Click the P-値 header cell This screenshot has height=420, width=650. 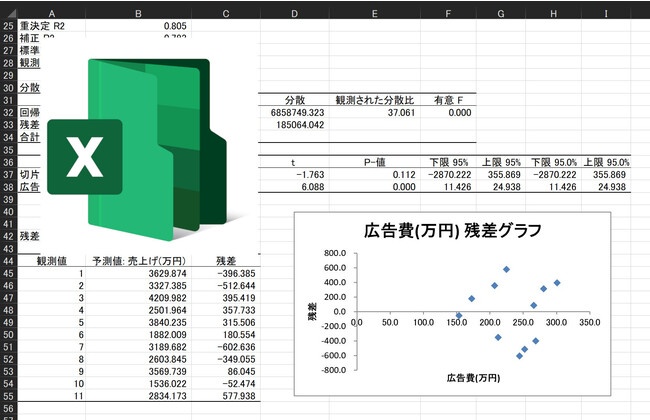point(374,162)
